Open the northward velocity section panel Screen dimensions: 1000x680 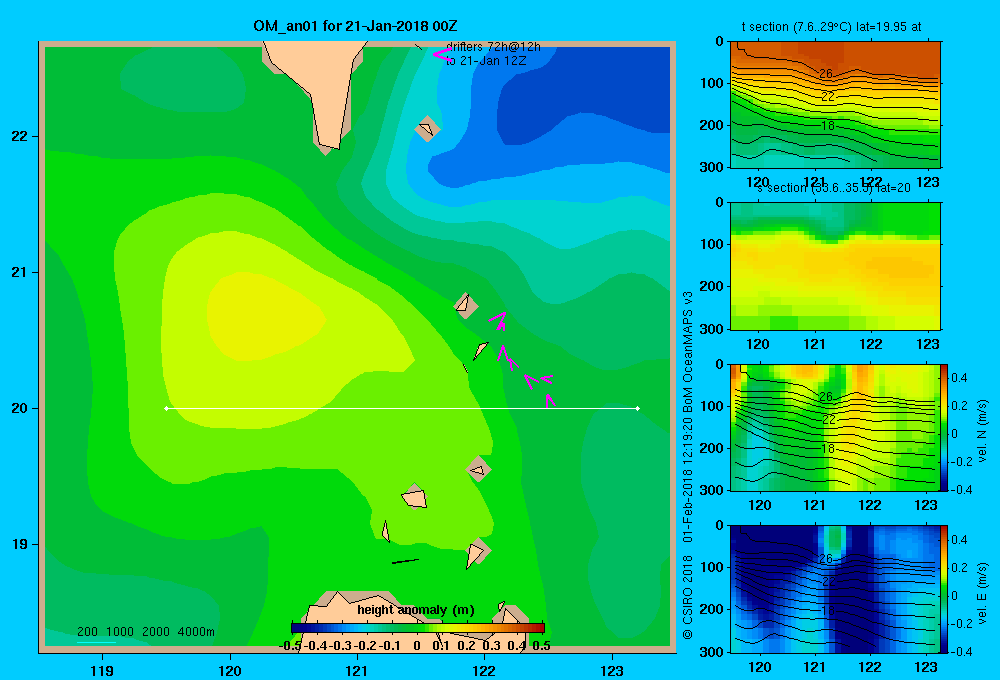[835, 427]
